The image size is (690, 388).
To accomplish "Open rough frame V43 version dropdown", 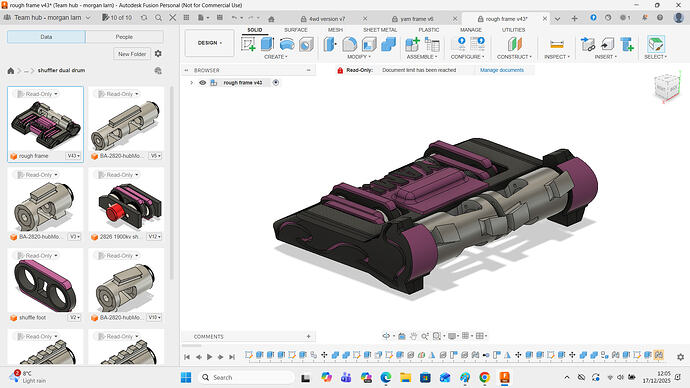I will point(73,156).
